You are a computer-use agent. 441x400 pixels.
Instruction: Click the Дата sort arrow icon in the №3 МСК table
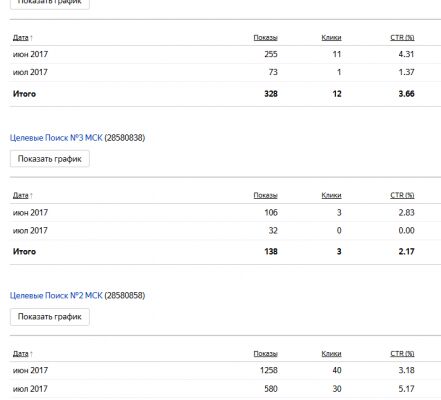(31, 196)
